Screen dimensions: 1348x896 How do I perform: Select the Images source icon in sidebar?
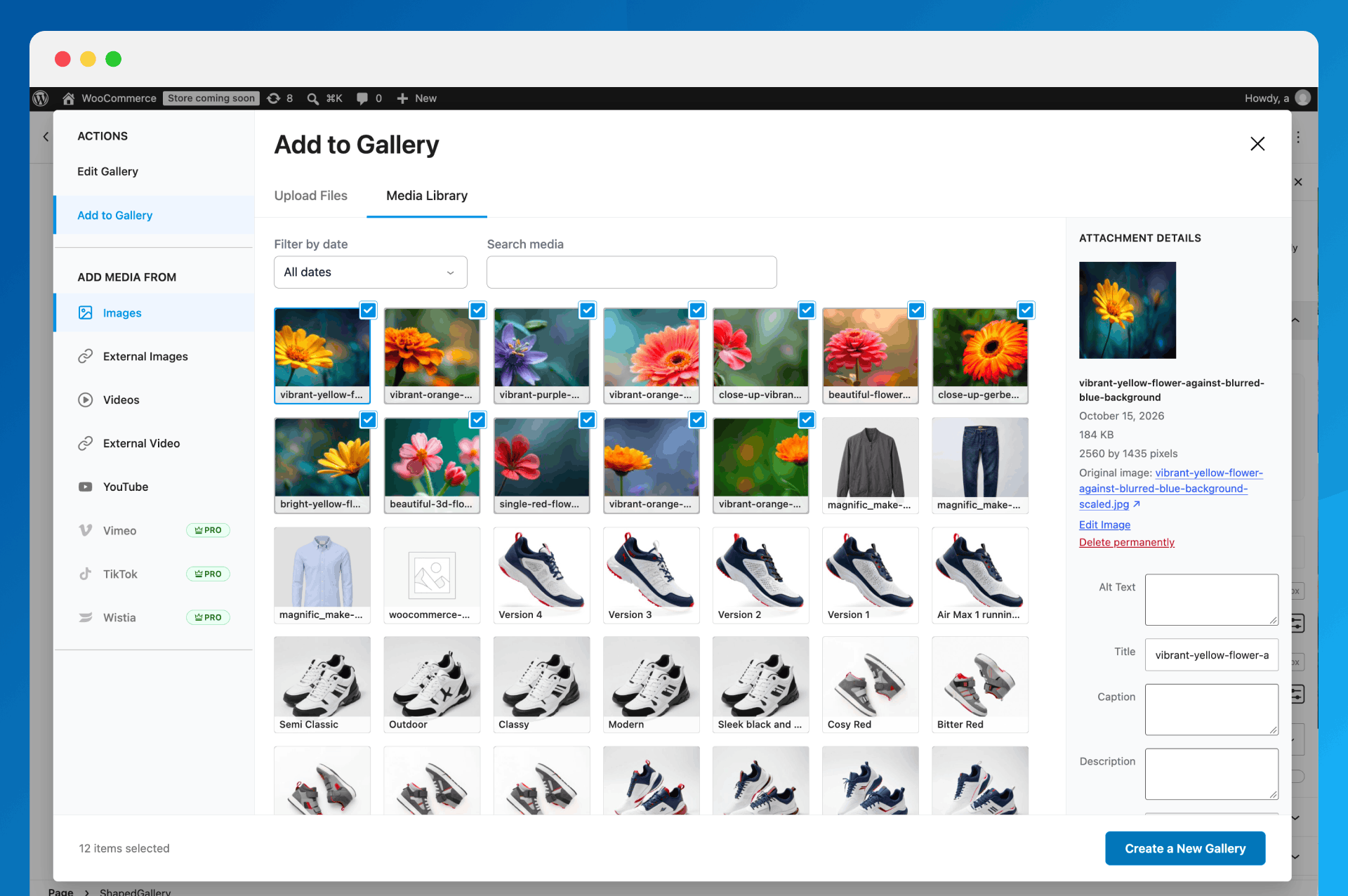point(86,312)
